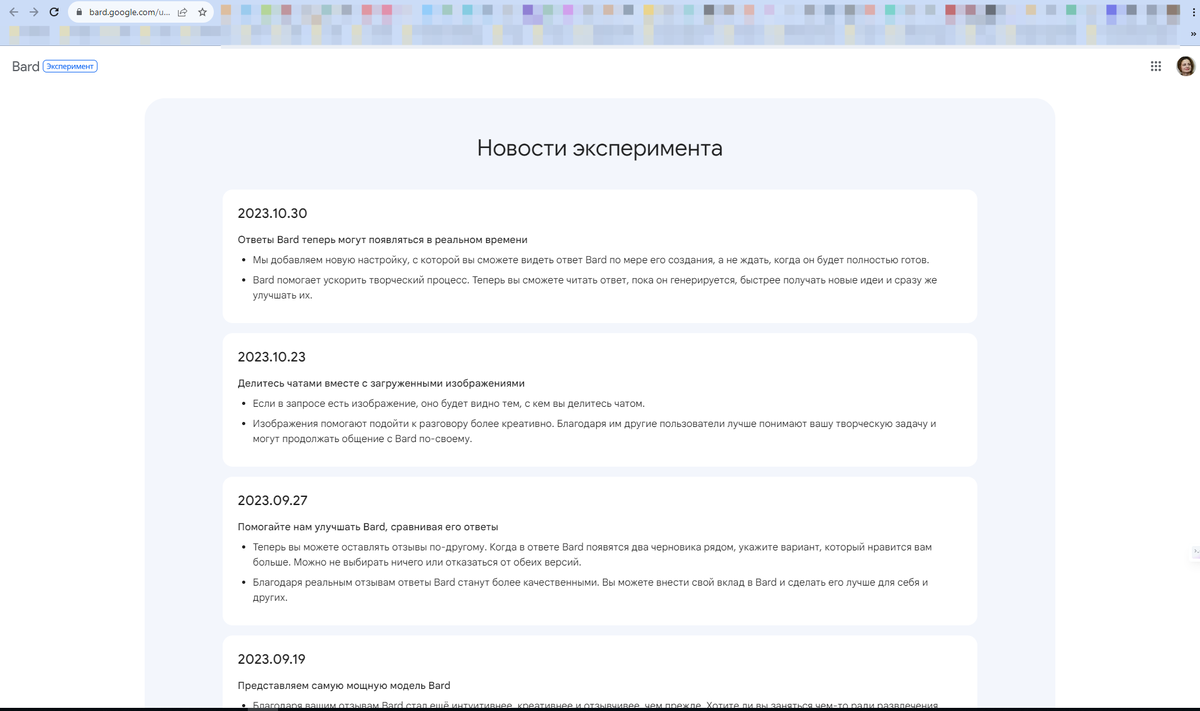Click bullet starting Bard помогает ускорить творческий процесс

[595, 288]
